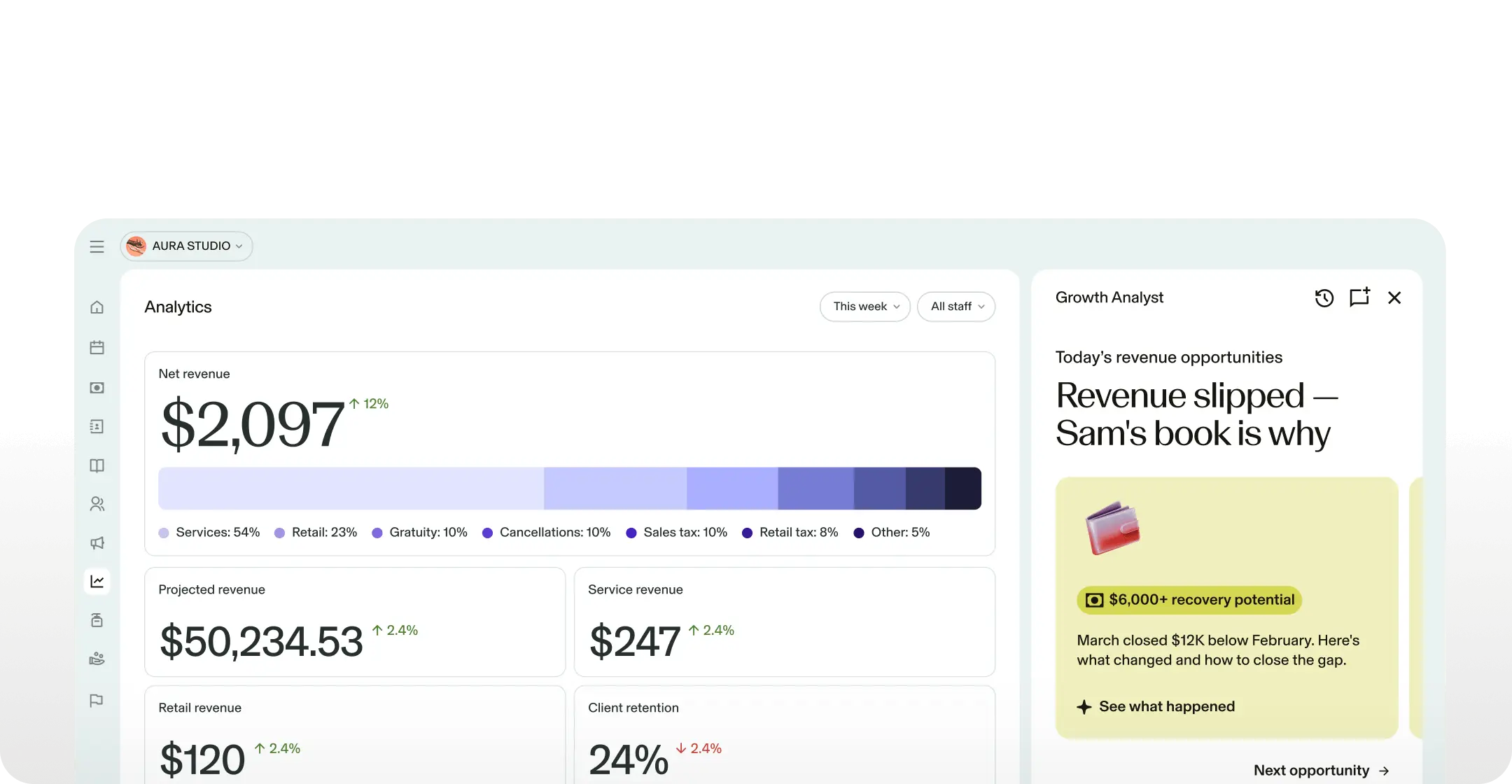This screenshot has width=1512, height=784.
Task: Open the This week date dropdown
Action: [864, 307]
